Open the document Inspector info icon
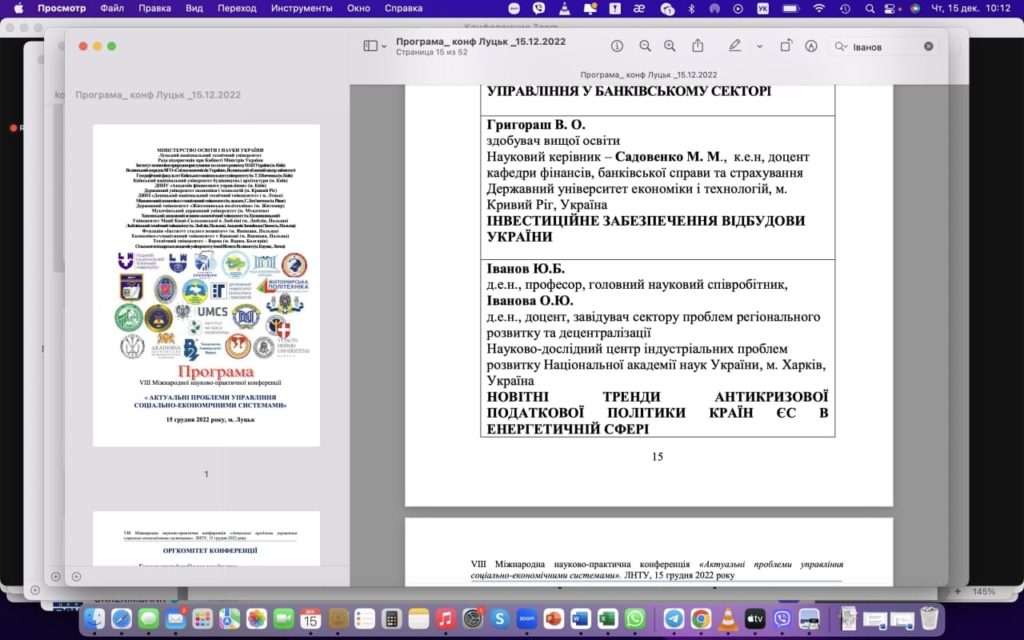 point(616,46)
